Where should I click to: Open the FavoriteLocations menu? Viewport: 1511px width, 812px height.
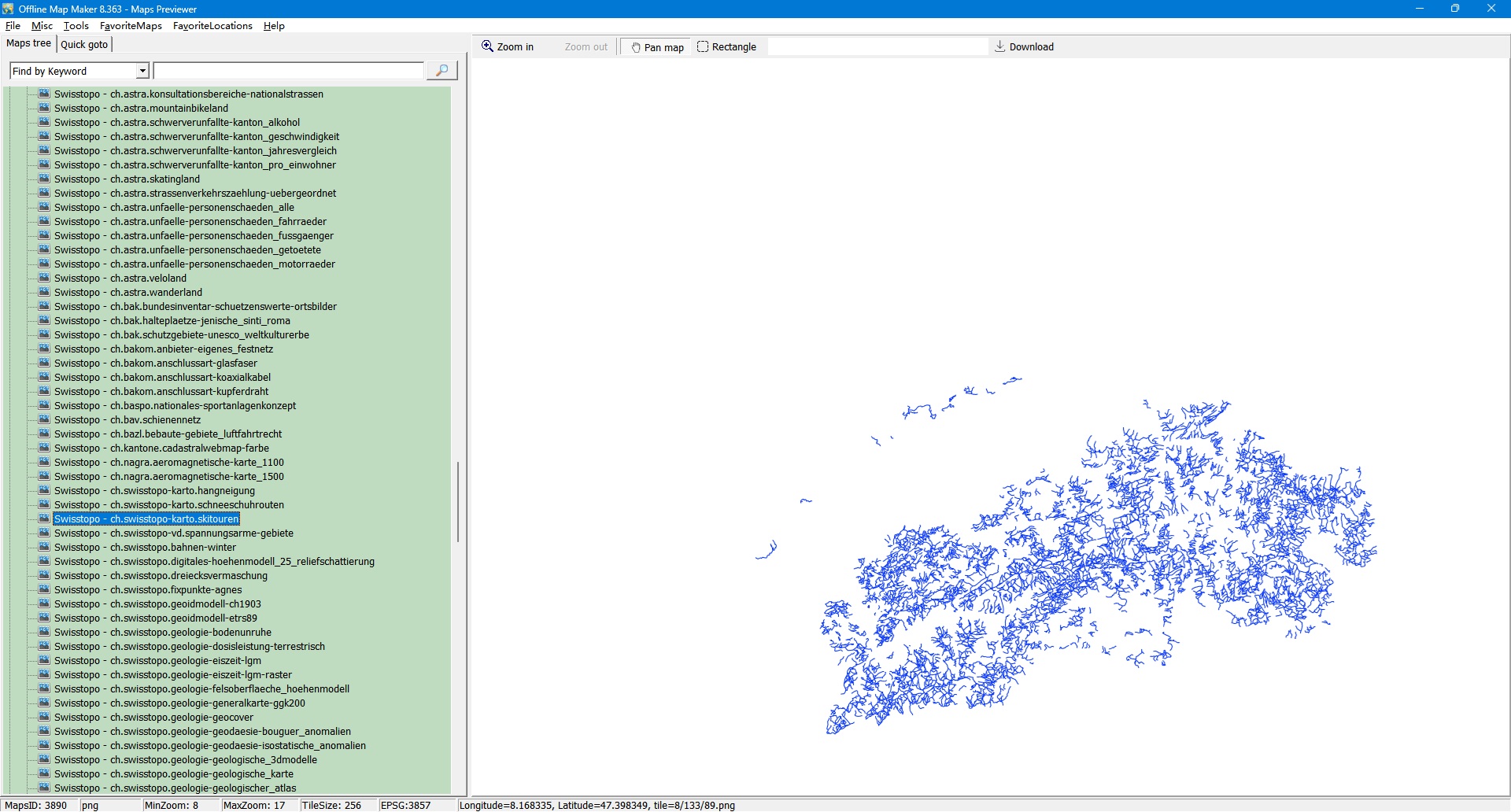[212, 26]
